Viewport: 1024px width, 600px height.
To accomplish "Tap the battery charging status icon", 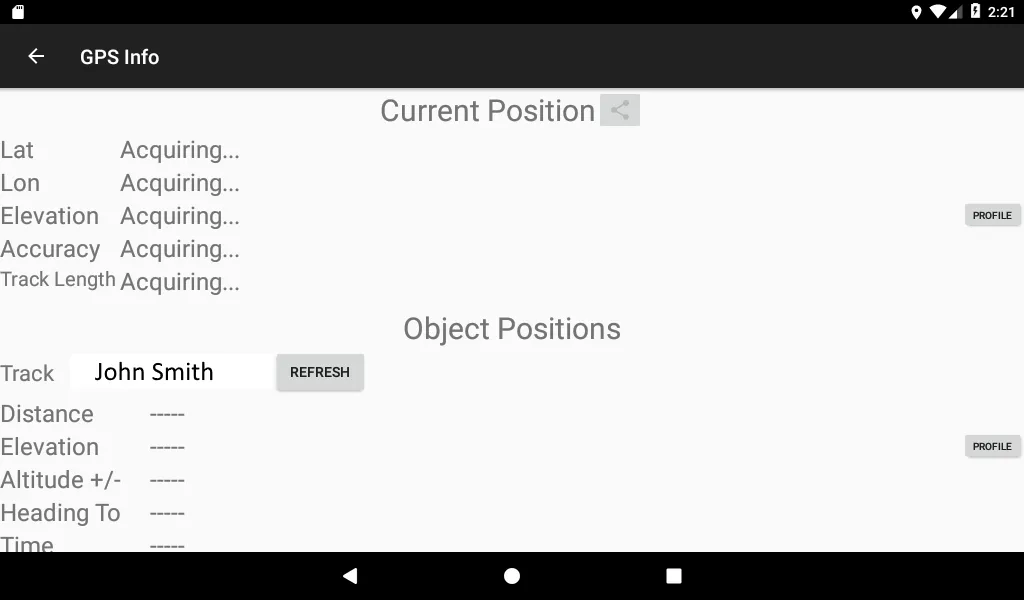I will tap(975, 12).
